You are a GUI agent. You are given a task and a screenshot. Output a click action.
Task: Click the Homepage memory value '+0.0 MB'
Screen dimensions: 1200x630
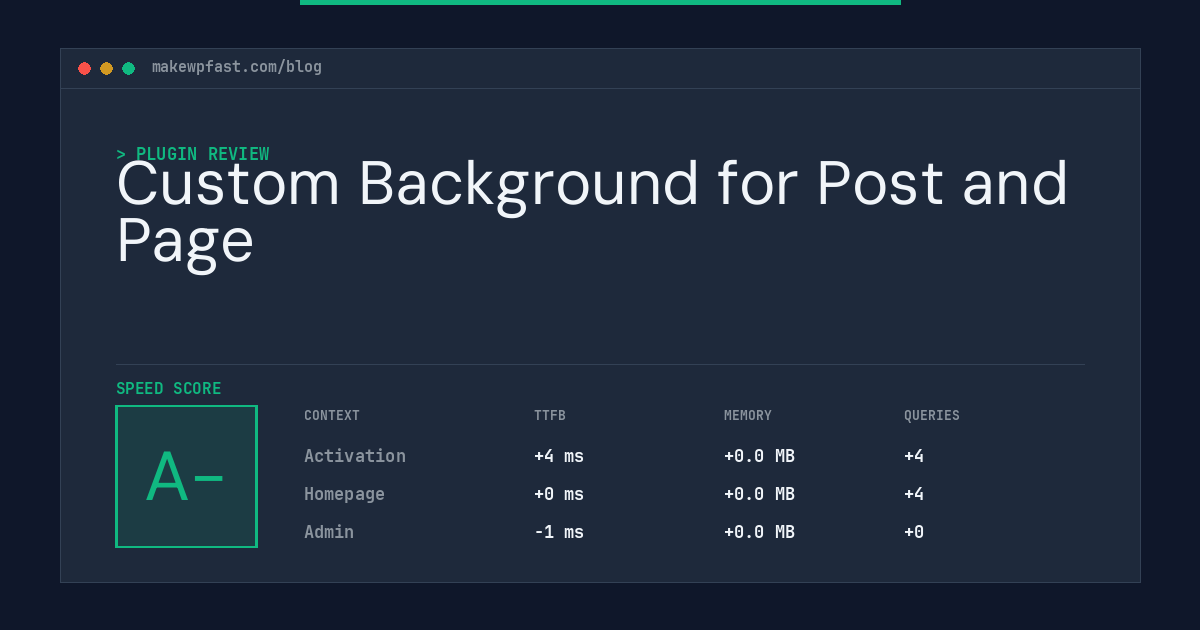759,494
